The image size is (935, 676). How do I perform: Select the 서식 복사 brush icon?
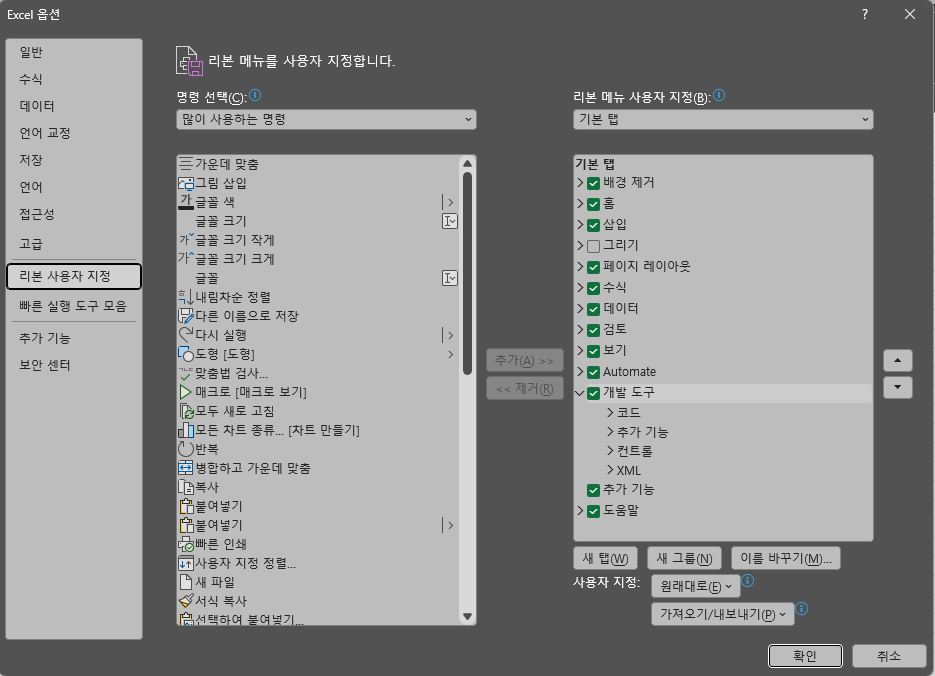pos(186,601)
